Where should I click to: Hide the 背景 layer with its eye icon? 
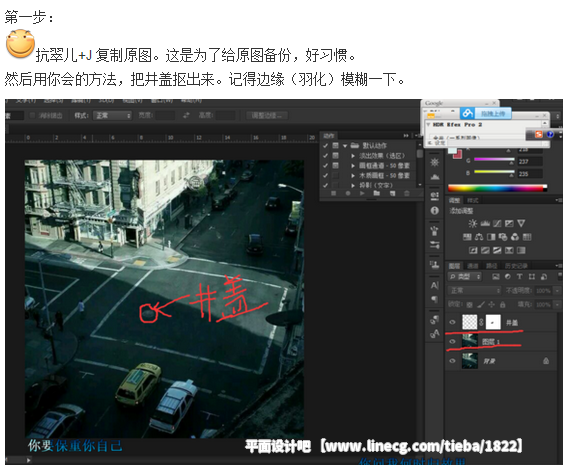tap(452, 361)
